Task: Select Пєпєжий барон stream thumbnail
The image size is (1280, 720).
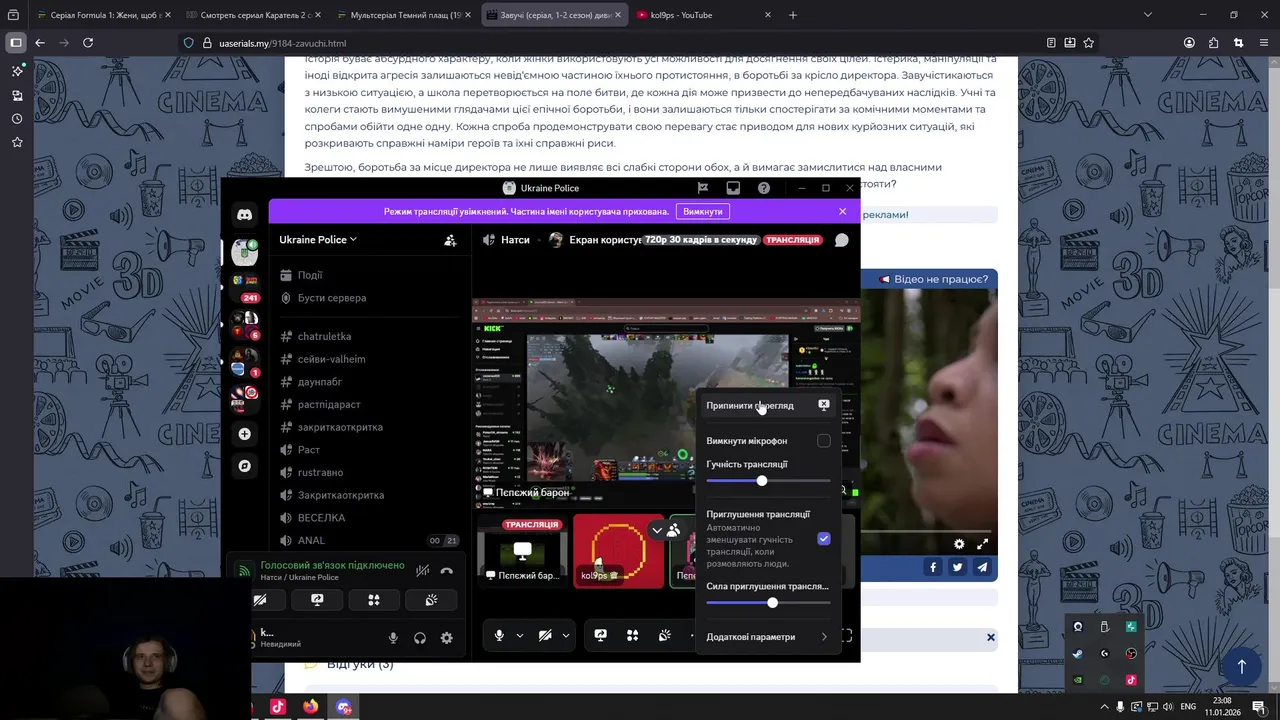Action: (522, 551)
